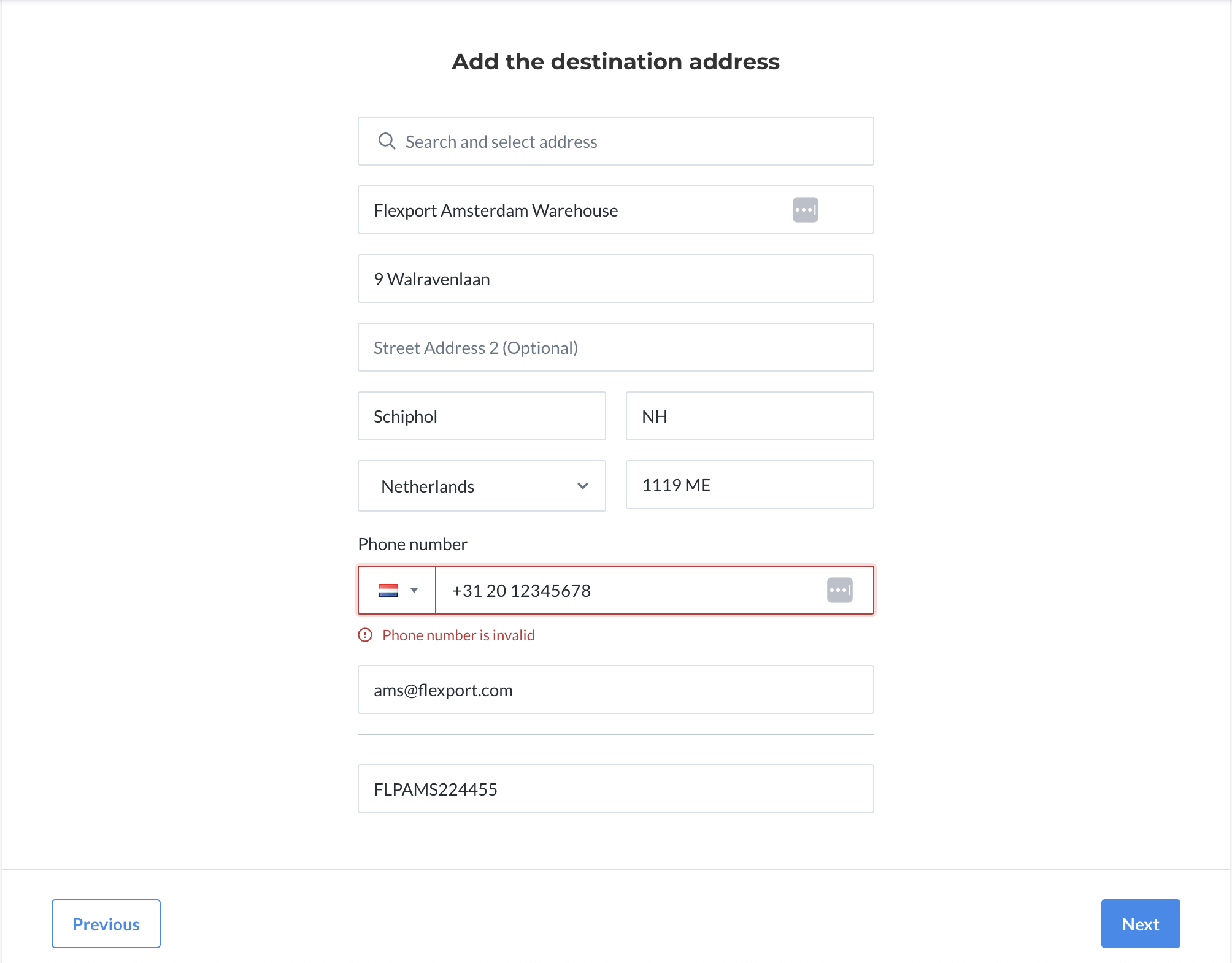Focus the Search and select address field
This screenshot has width=1232, height=963.
tap(616, 141)
